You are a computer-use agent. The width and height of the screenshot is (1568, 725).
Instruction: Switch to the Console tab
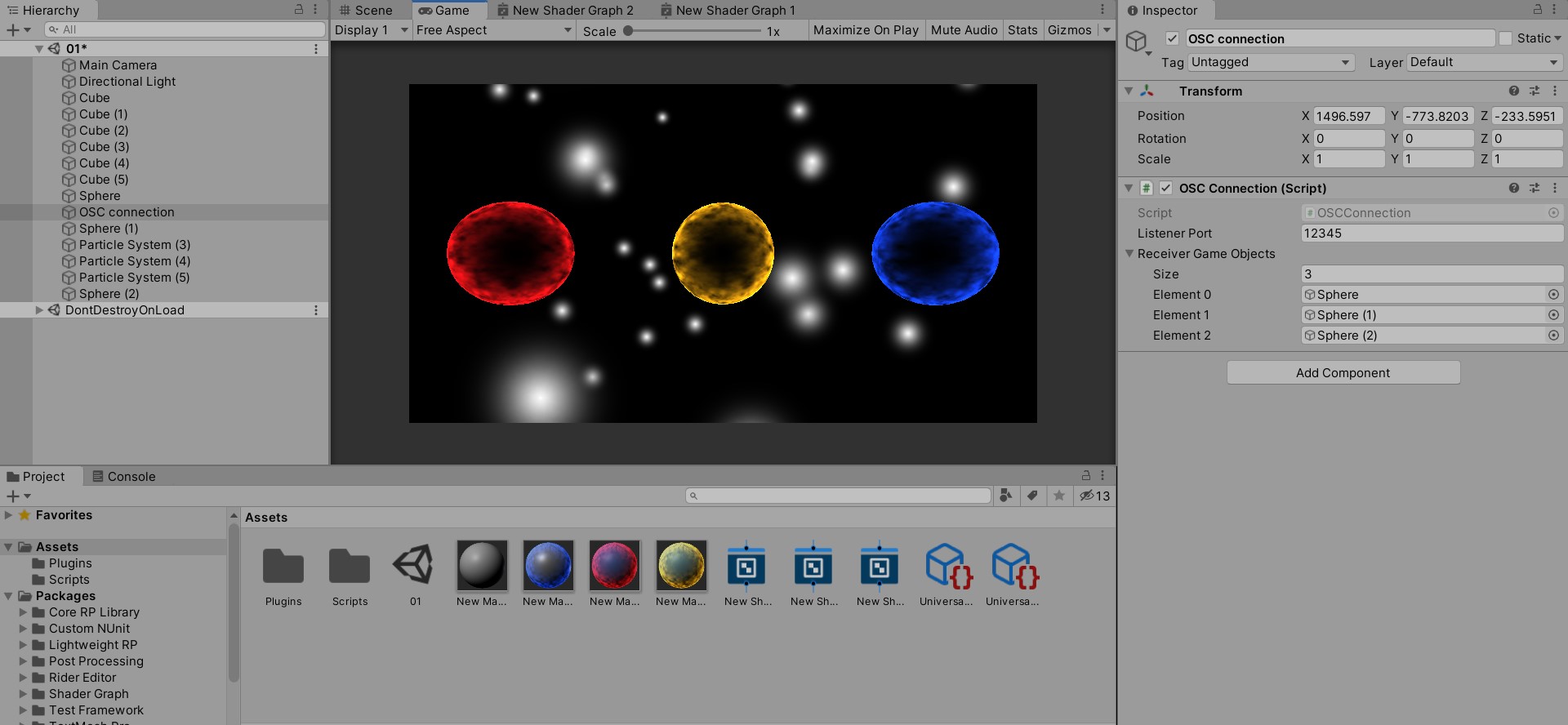pos(123,477)
